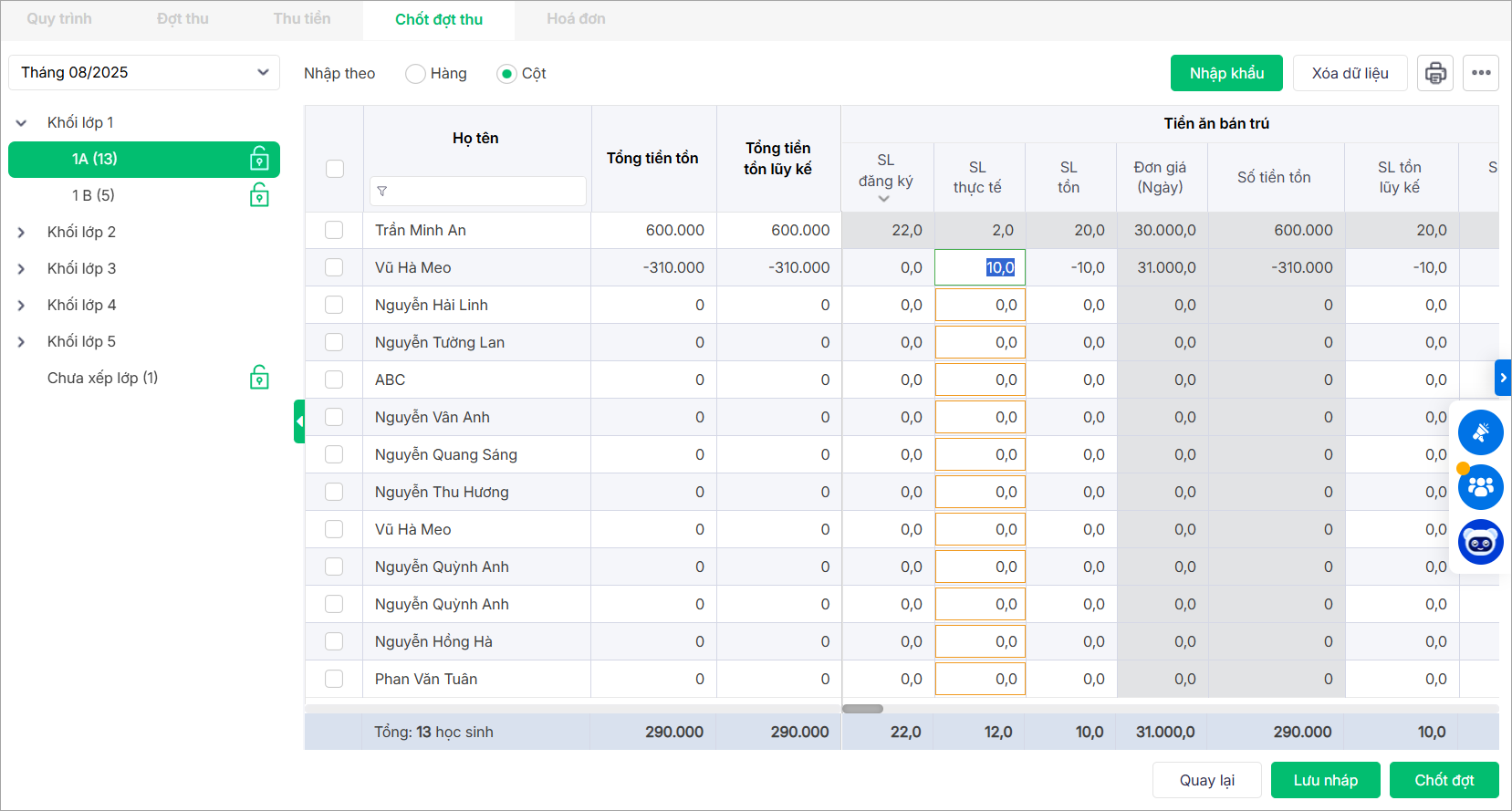Viewport: 1512px width, 811px height.
Task: Check the select-all checkbox in table header
Action: tap(335, 169)
